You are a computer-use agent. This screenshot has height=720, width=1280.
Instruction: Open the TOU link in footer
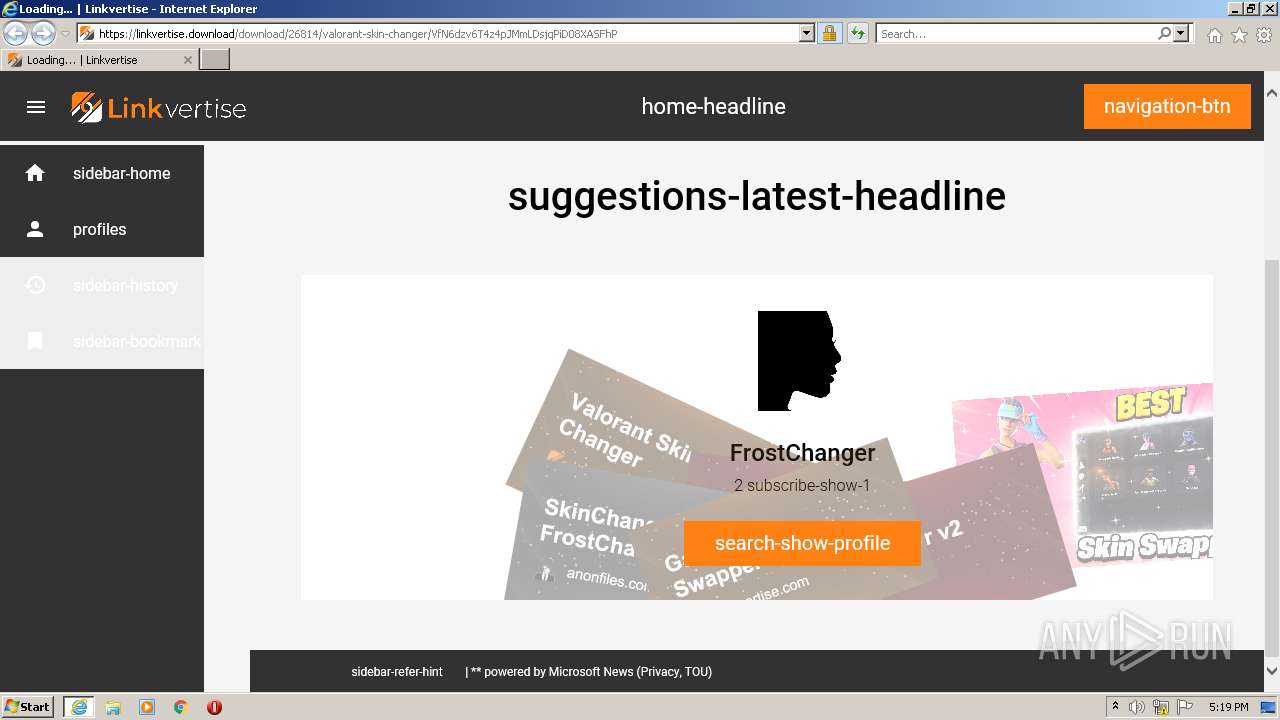point(696,672)
